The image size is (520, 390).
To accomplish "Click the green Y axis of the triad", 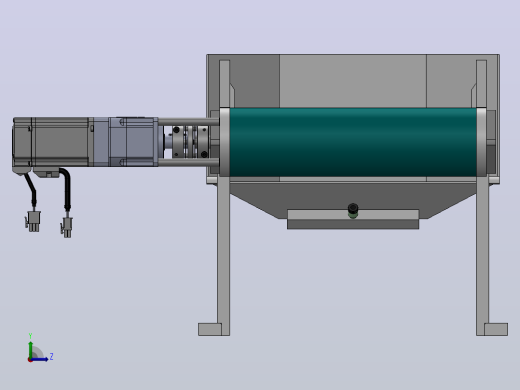I will point(31,349).
